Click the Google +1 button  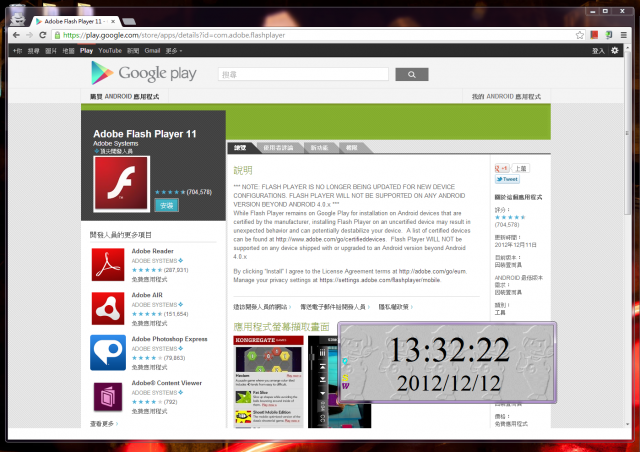point(502,168)
